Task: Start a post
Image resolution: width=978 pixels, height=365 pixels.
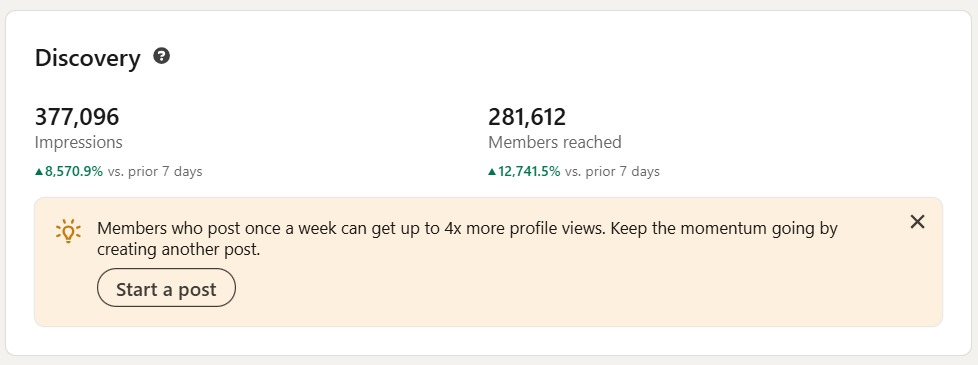Action: click(166, 288)
